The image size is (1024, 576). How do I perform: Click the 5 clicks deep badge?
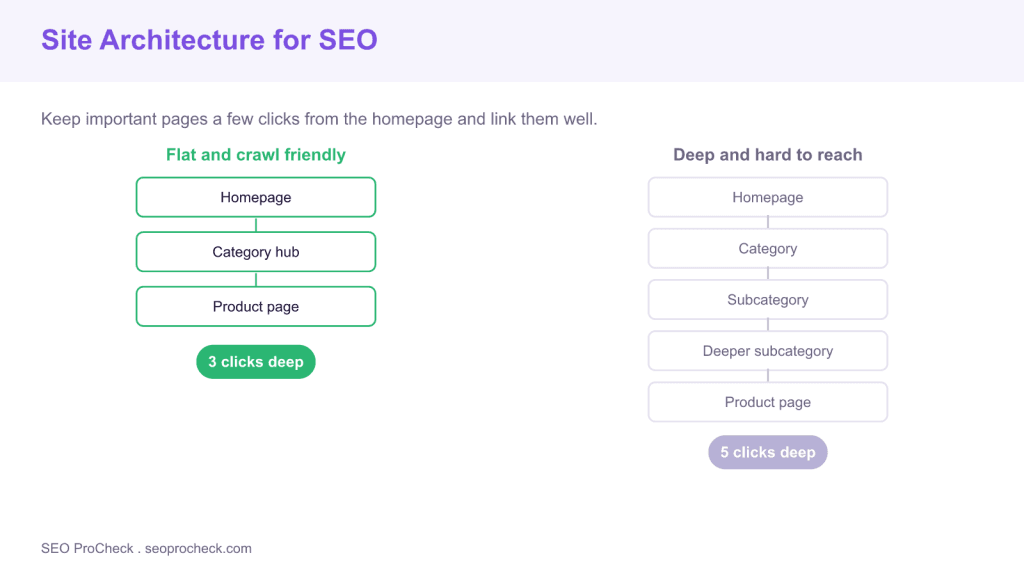[x=768, y=452]
